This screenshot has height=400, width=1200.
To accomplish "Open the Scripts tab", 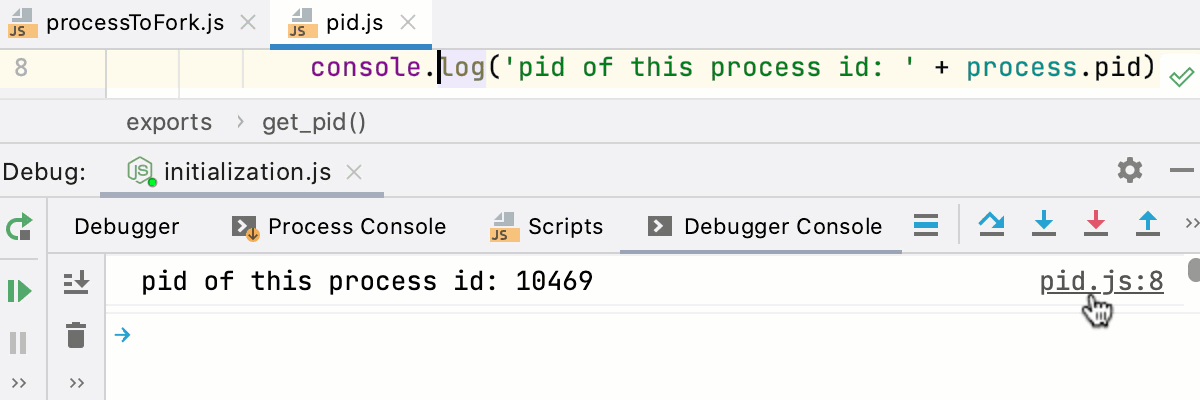I will click(x=547, y=227).
